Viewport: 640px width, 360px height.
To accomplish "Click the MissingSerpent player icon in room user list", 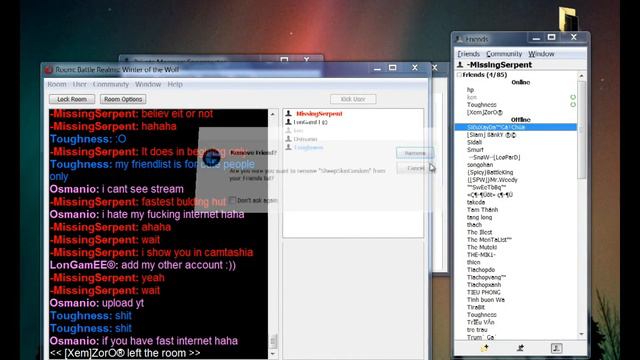I will pyautogui.click(x=288, y=113).
